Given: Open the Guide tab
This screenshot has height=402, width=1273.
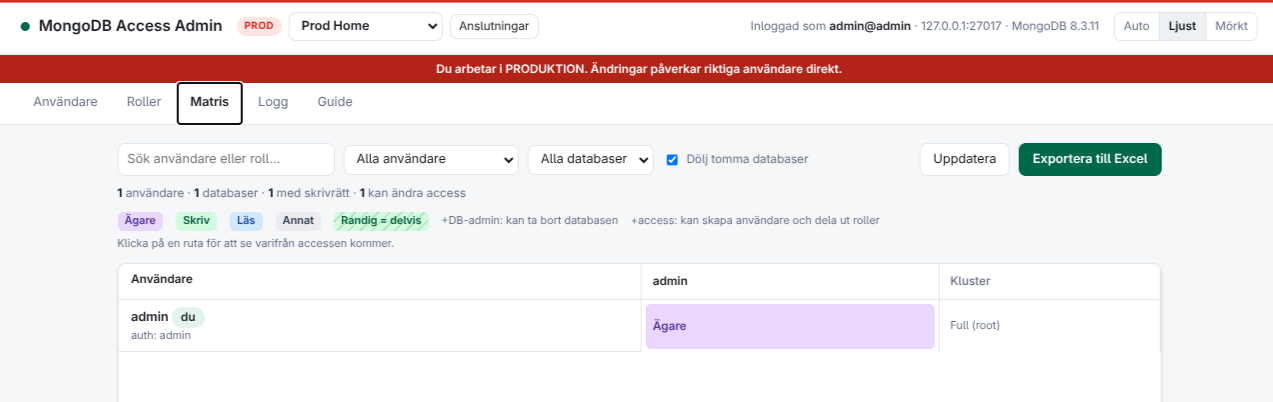Looking at the screenshot, I should click(335, 102).
